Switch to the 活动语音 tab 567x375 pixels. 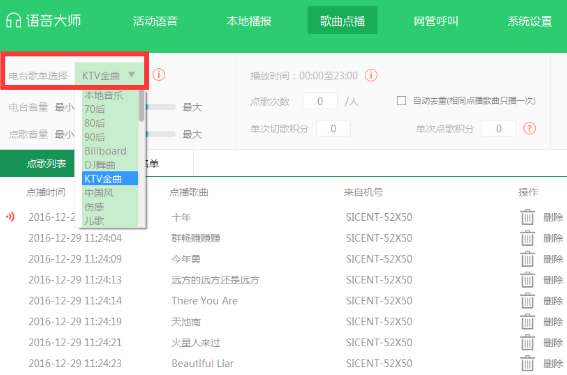tap(155, 21)
